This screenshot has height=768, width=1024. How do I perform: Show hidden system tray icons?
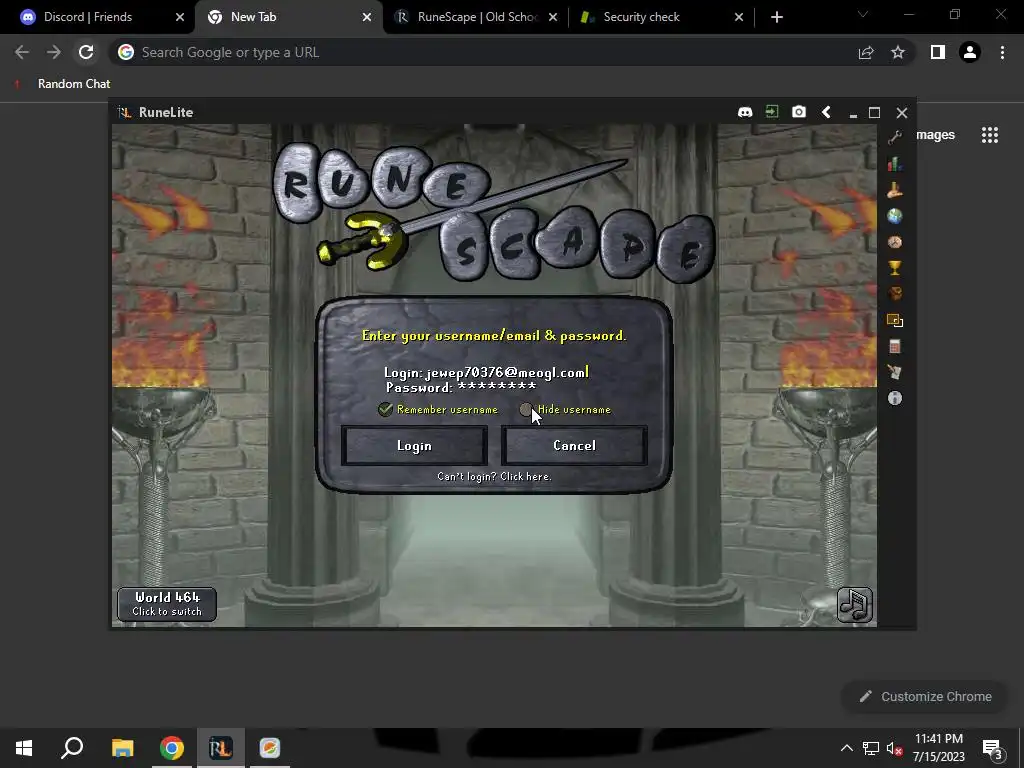846,748
